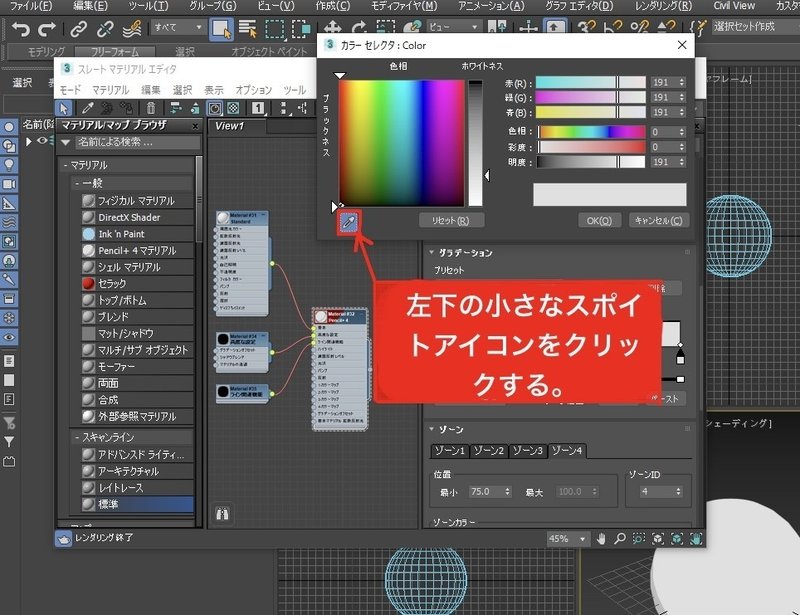The height and width of the screenshot is (615, 800).
Task: Click the eyedropper in the Color Selector dialog
Action: [x=349, y=222]
